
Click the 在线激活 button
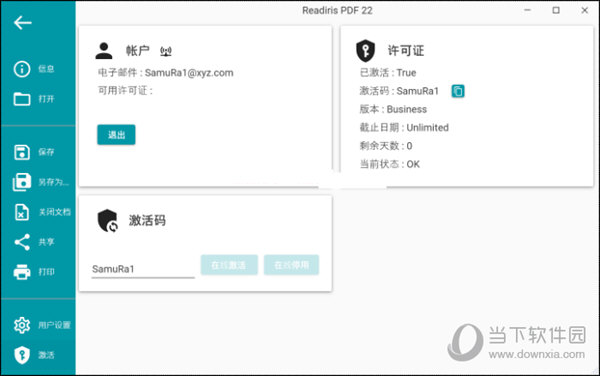point(229,265)
